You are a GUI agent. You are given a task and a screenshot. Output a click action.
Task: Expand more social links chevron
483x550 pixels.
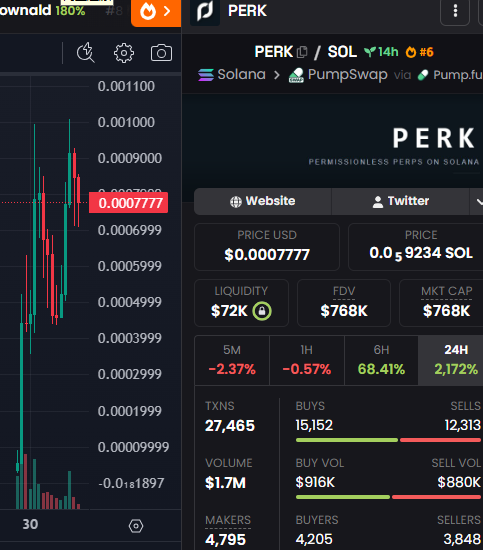478,201
